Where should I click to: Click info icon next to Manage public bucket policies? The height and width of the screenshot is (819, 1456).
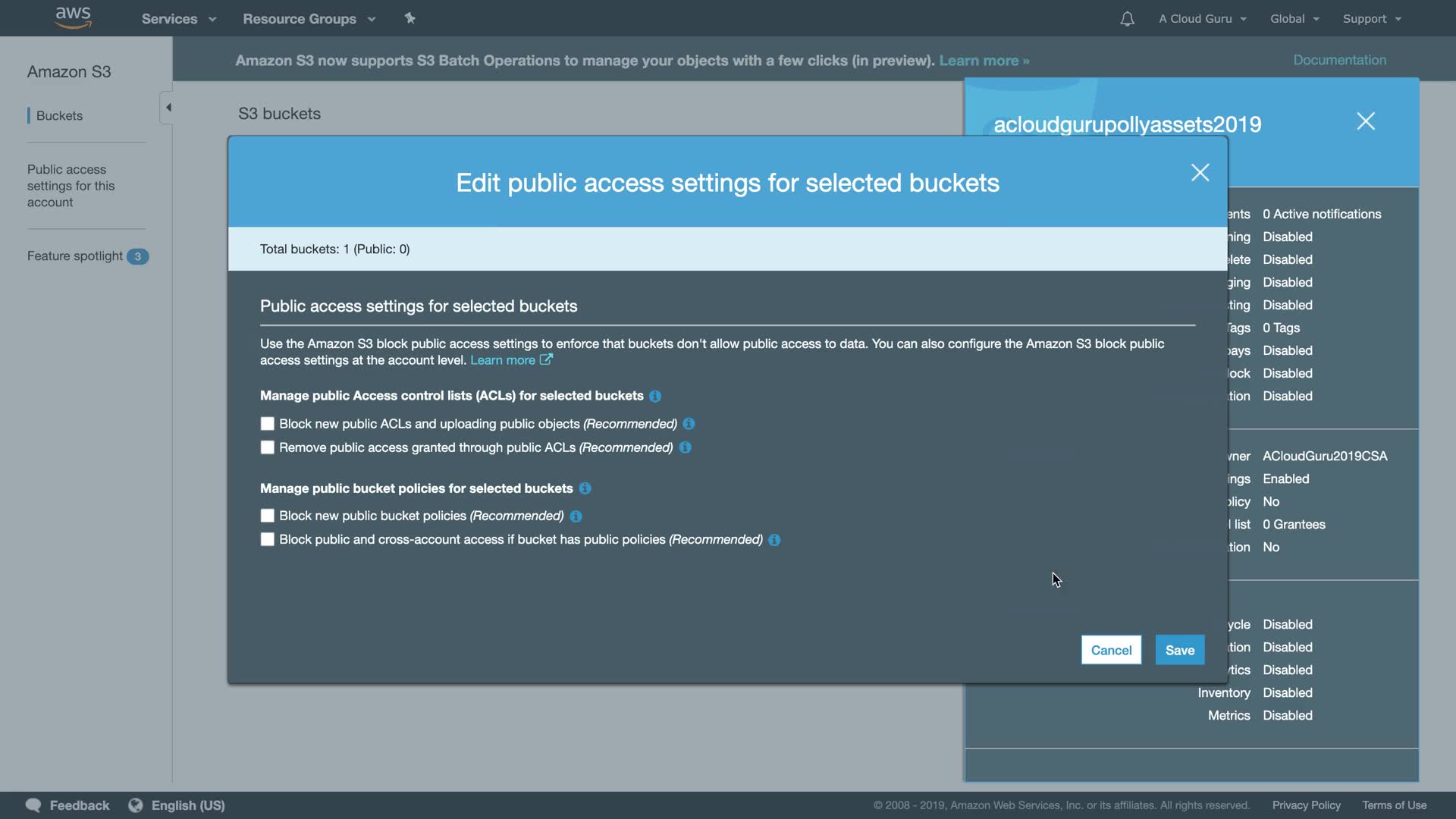pyautogui.click(x=585, y=488)
